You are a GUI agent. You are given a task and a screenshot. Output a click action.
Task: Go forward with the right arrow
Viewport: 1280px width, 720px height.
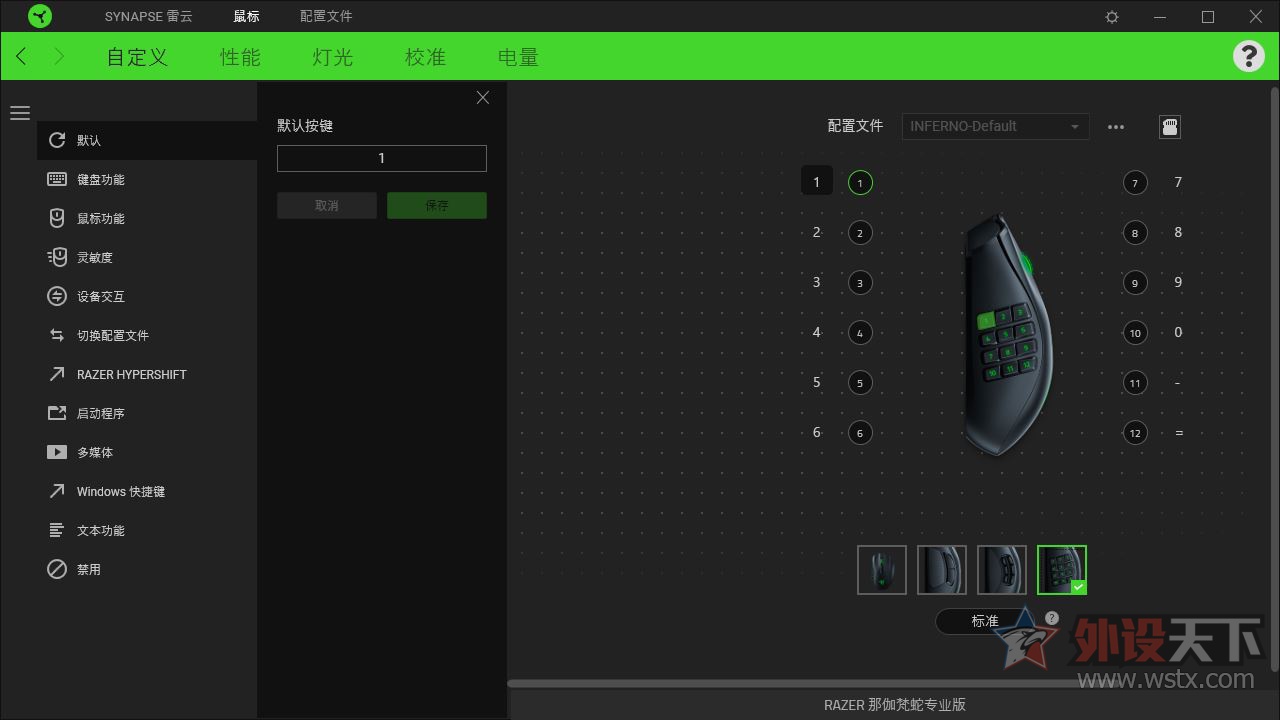(58, 56)
